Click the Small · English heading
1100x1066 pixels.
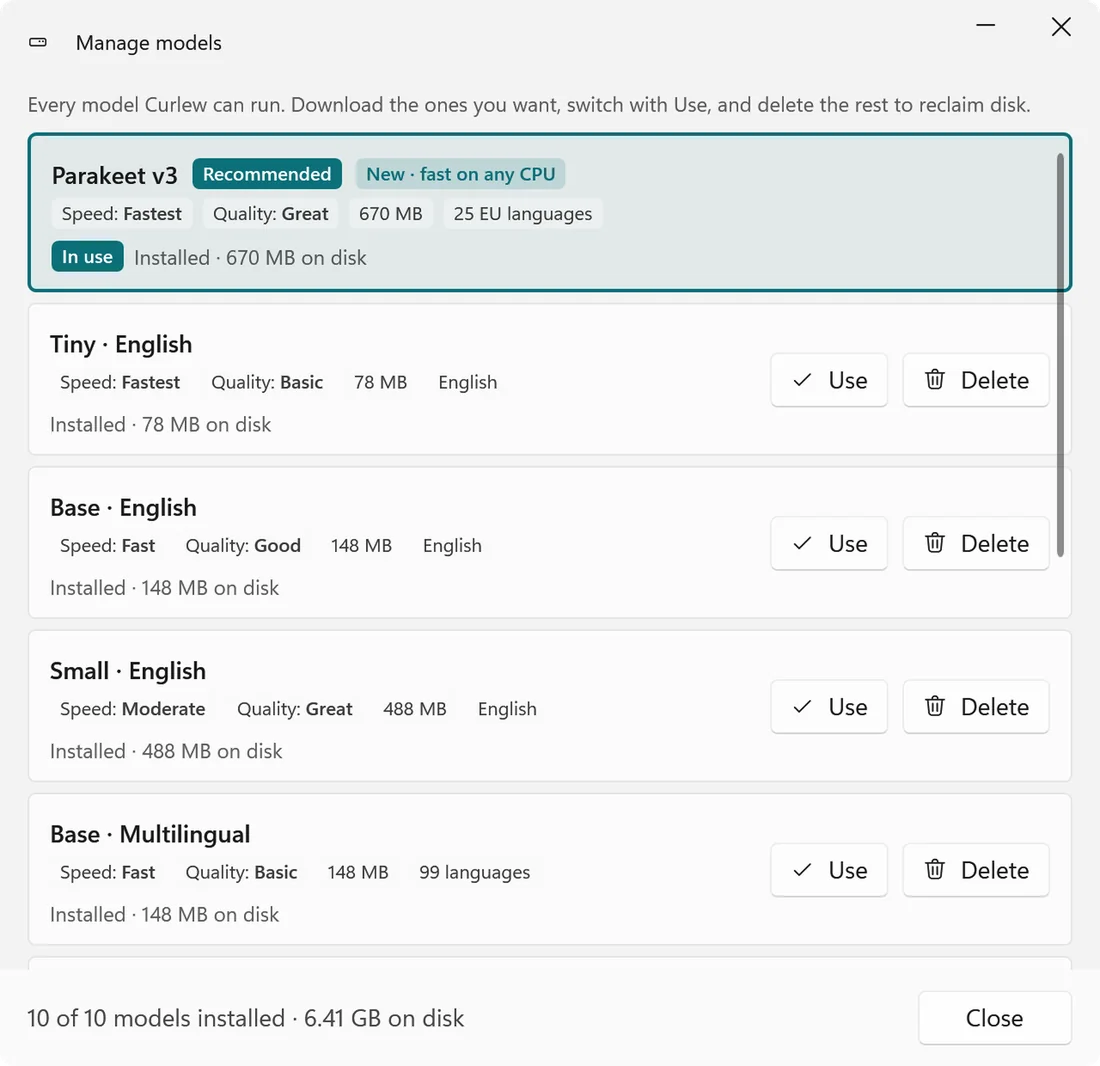coord(128,671)
